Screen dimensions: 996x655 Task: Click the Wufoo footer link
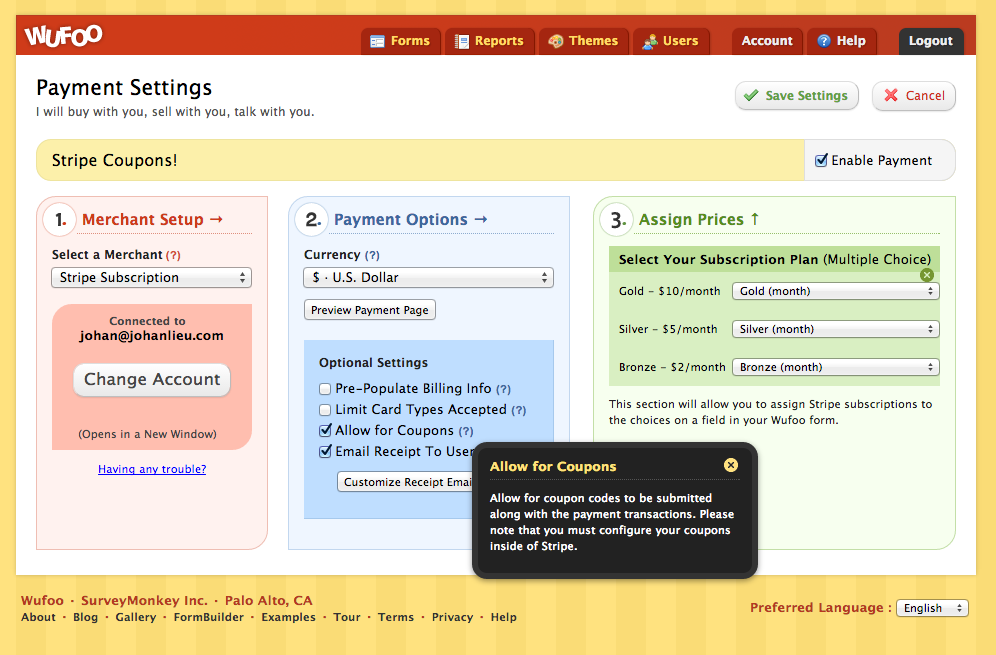[x=43, y=601]
